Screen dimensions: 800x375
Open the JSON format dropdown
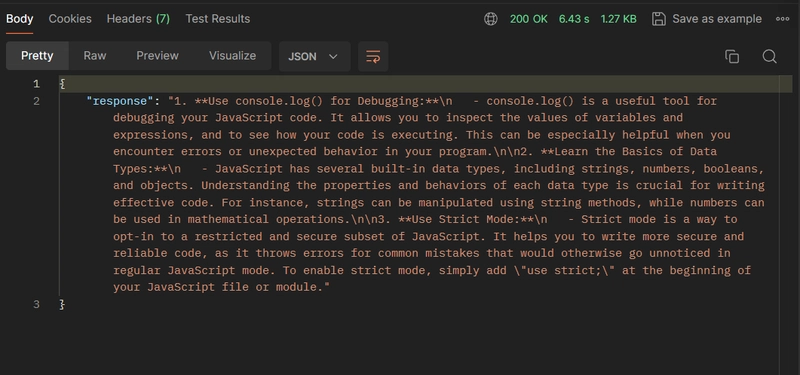[x=314, y=57]
